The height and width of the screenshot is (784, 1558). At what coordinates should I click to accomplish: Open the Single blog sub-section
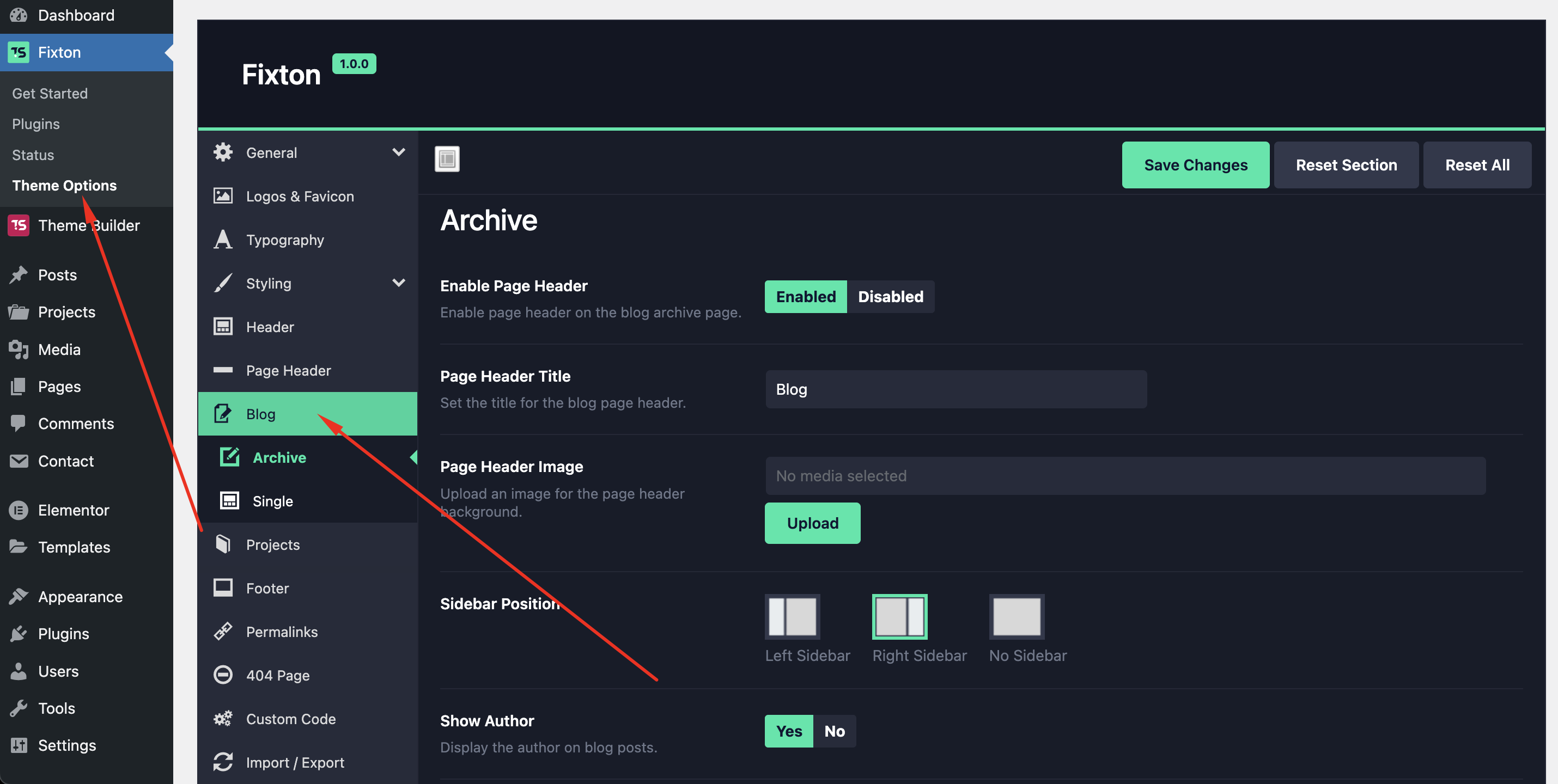[272, 500]
